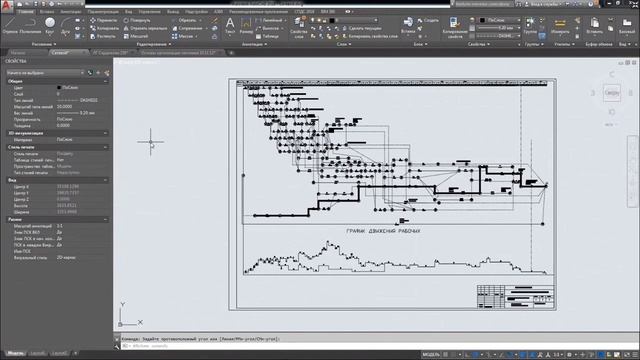
Task: Click Сделать текущим layer button
Action: (362, 28)
